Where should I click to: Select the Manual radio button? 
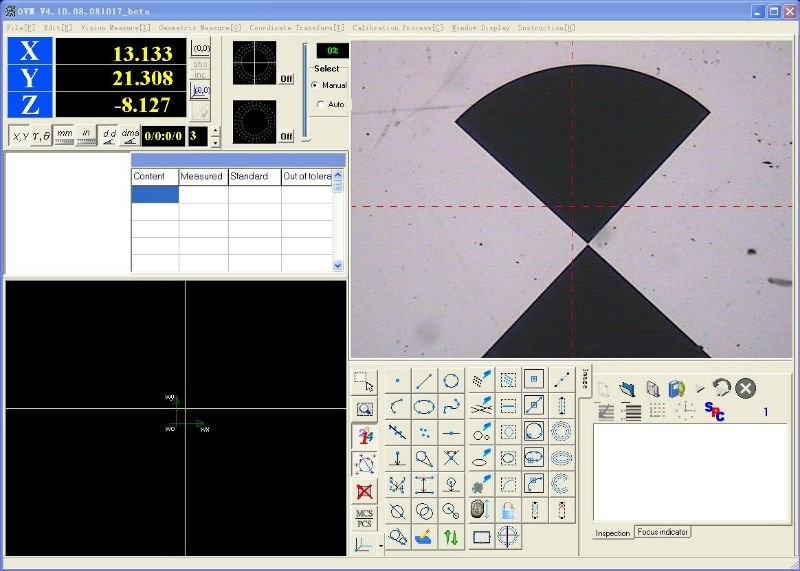point(316,85)
